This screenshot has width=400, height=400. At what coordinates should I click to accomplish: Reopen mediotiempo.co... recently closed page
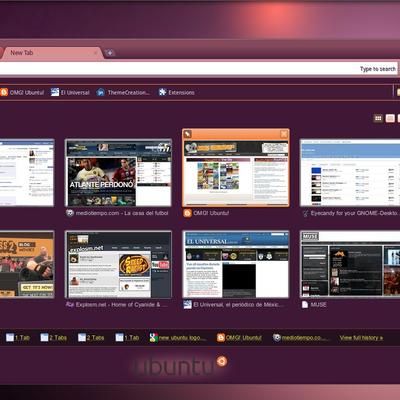point(301,338)
